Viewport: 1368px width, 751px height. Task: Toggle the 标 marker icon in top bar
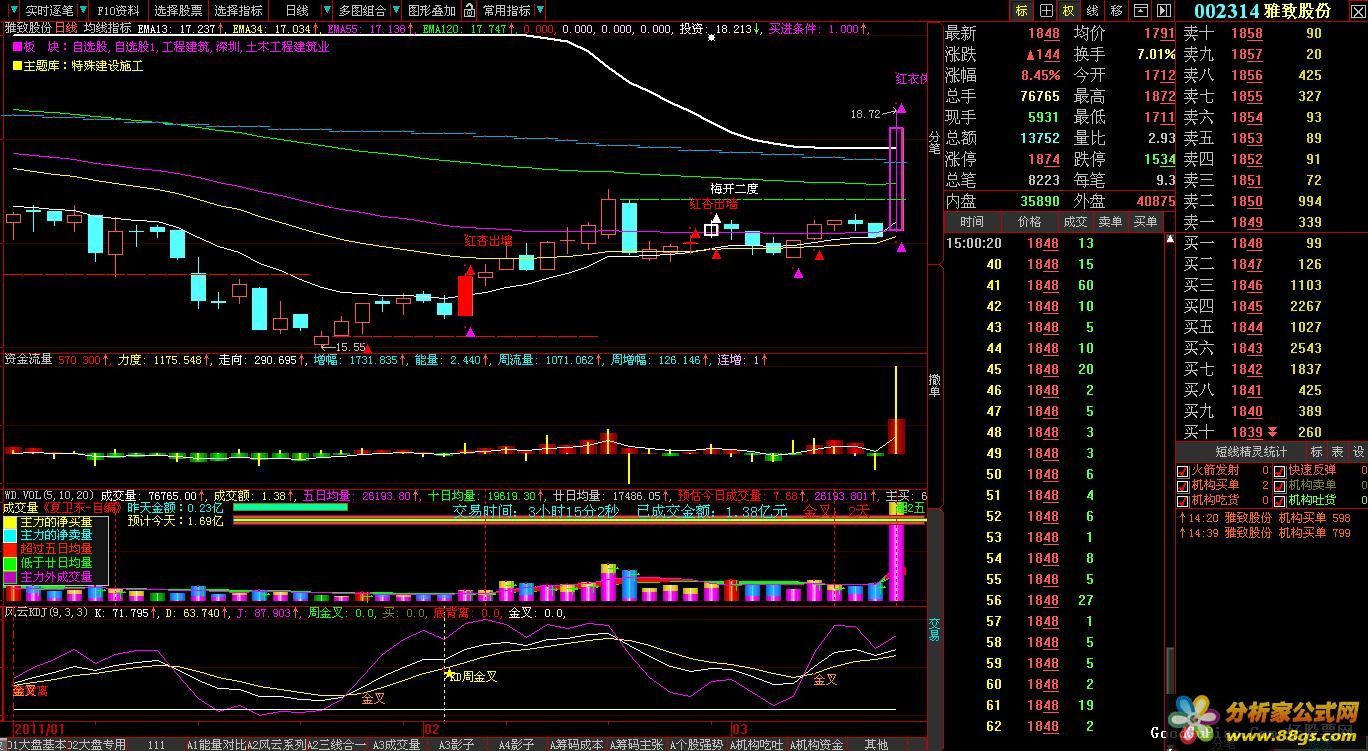pyautogui.click(x=1021, y=10)
